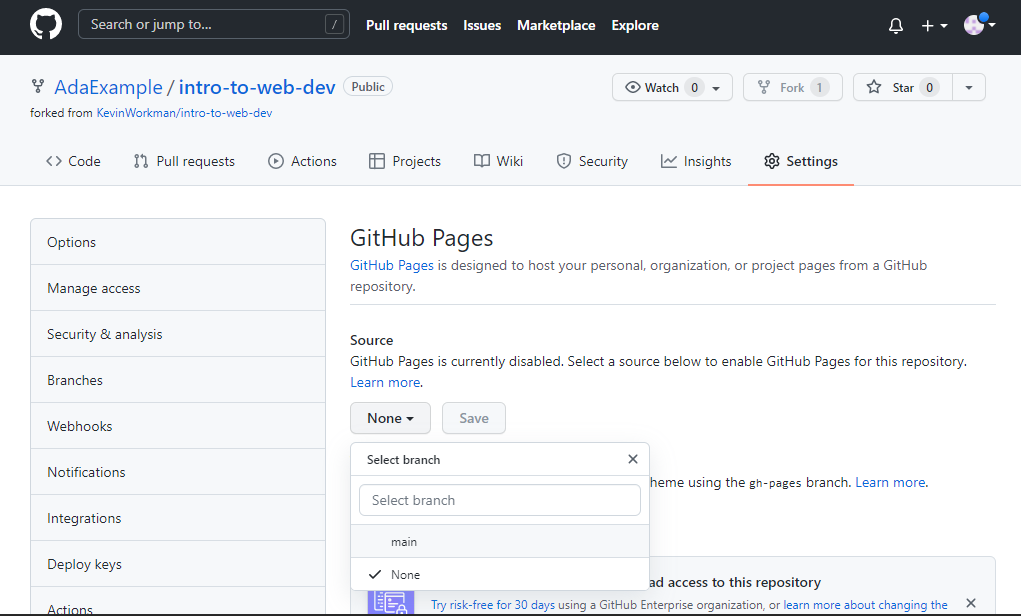The width and height of the screenshot is (1021, 616).
Task: Open the Watch count 0 badge
Action: (x=695, y=87)
